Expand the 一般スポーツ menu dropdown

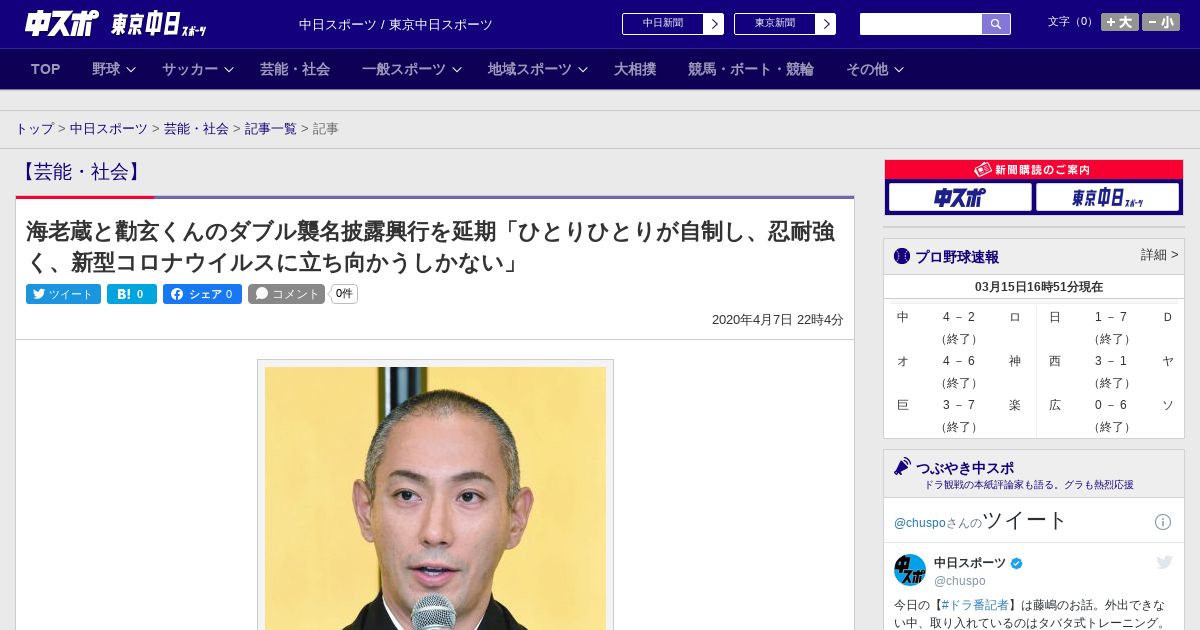coord(412,69)
